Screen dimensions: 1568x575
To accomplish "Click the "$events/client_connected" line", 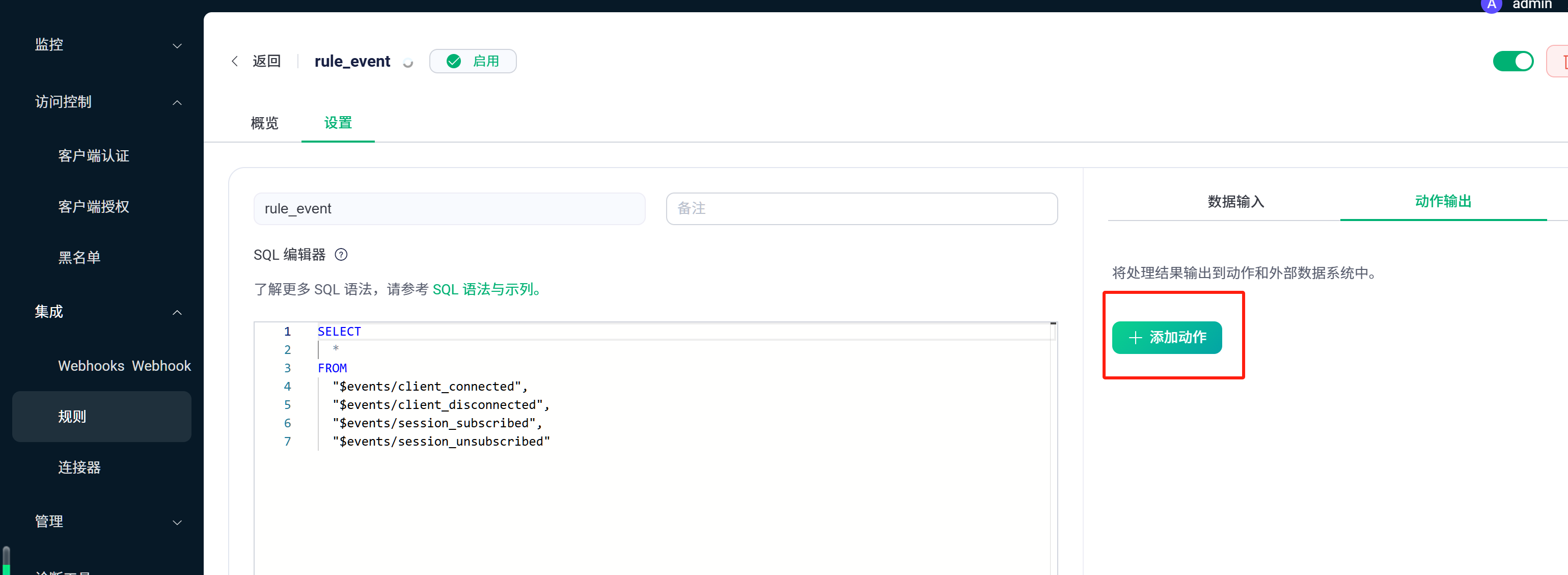I will (x=430, y=387).
